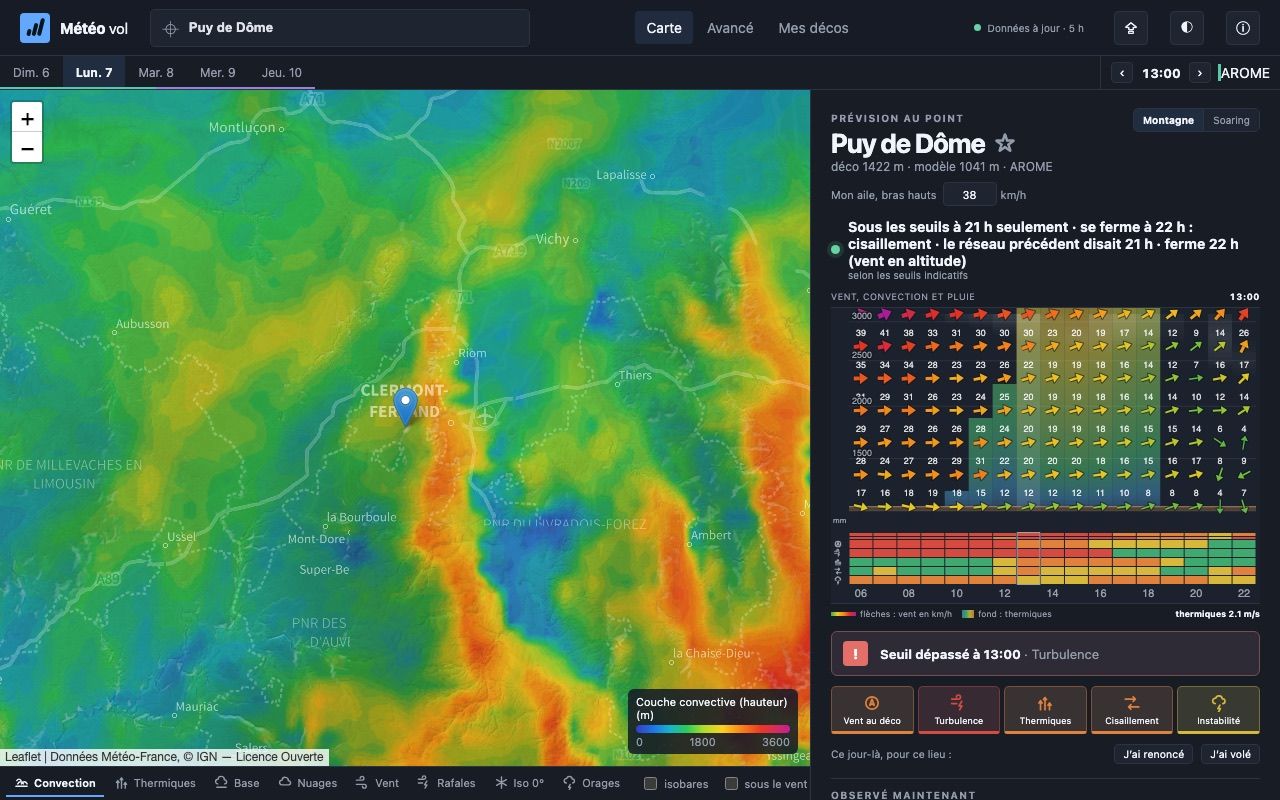
Task: Show the Convection map layer
Action: coord(56,783)
